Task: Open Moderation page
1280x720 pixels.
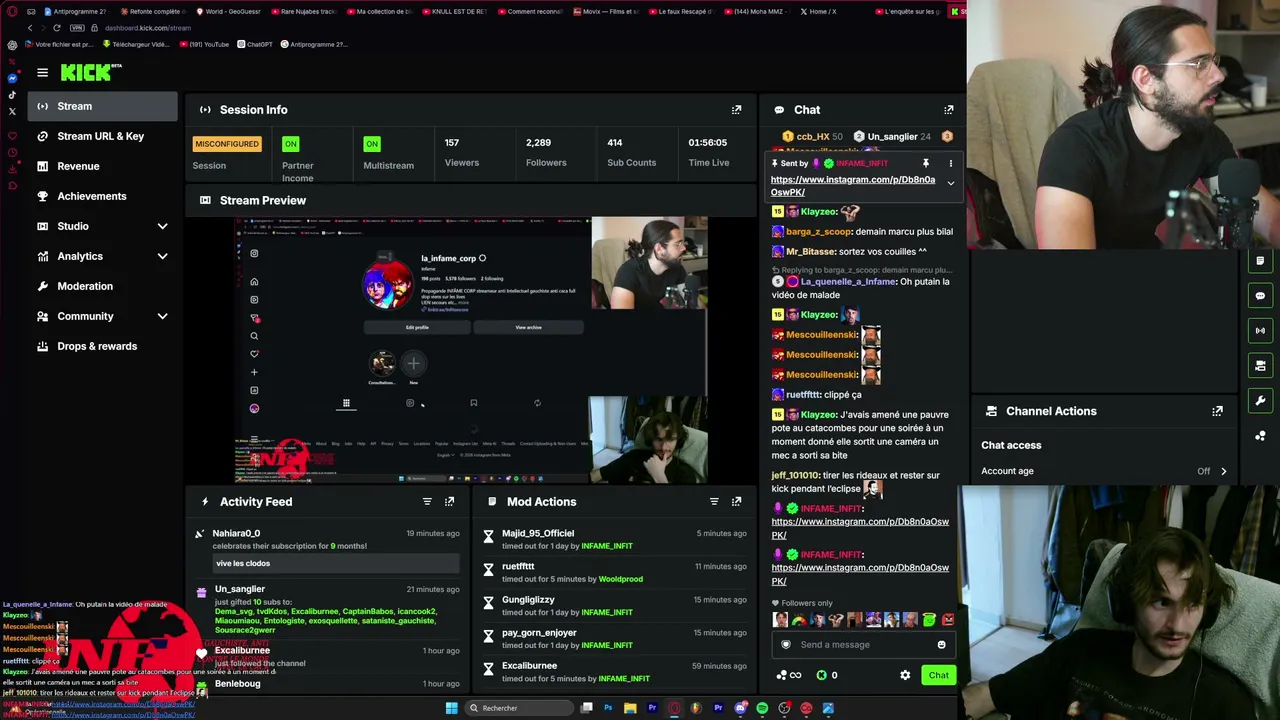Action: tap(102, 286)
